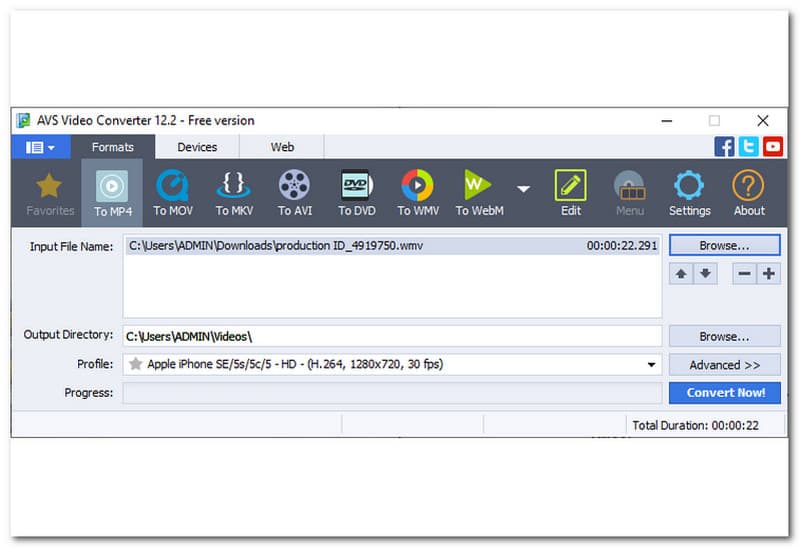Open the Facebook page icon
The width and height of the screenshot is (800, 548).
pyautogui.click(x=724, y=147)
